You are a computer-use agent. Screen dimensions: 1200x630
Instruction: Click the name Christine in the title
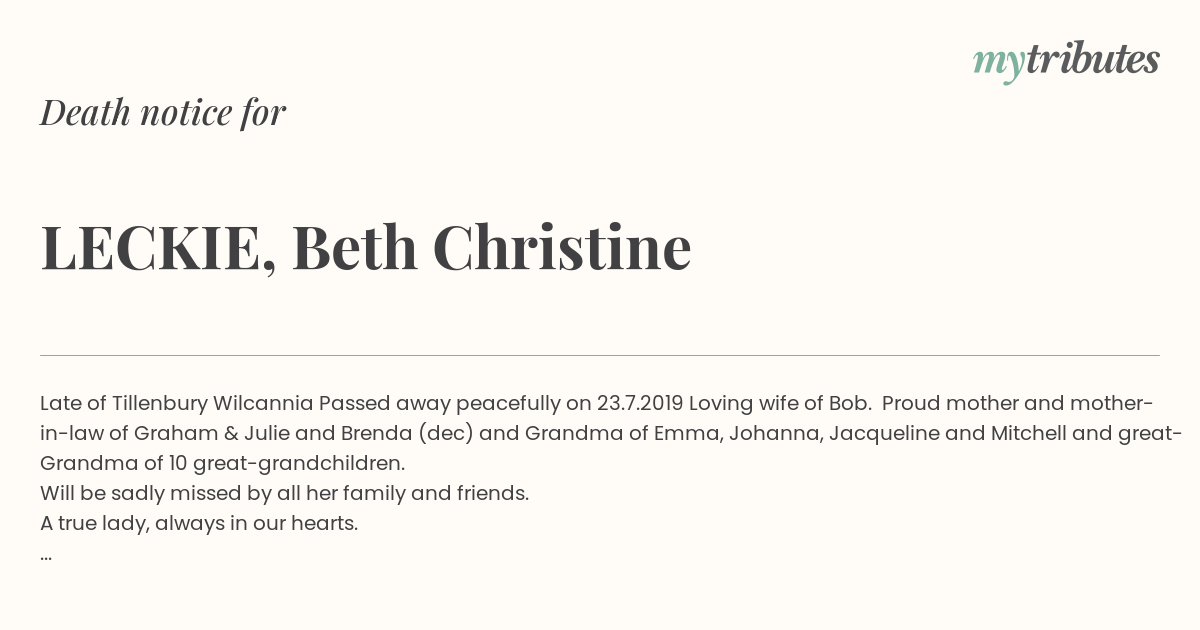coord(562,247)
